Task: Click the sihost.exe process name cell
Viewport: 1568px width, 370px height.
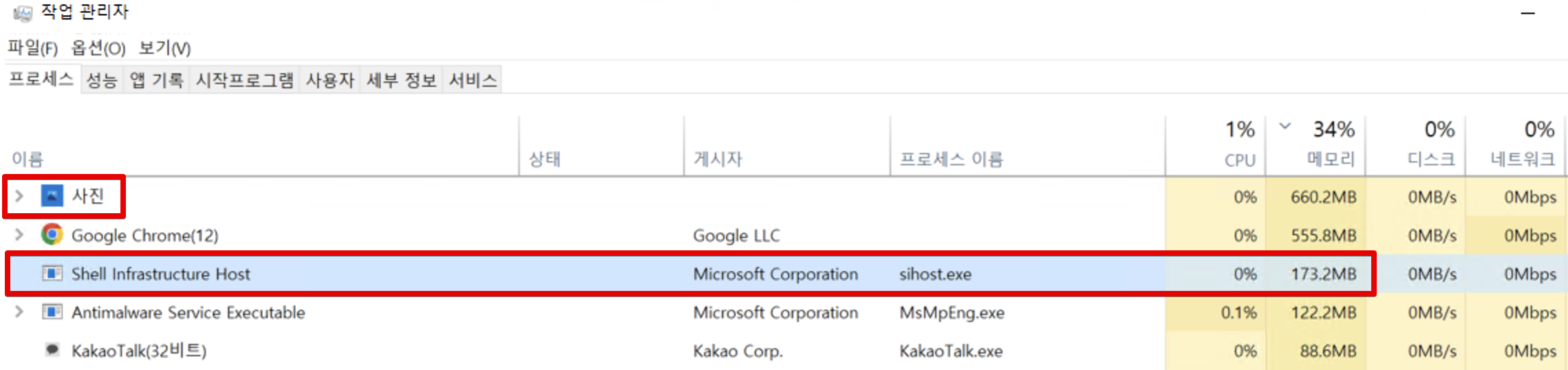Action: pos(935,274)
